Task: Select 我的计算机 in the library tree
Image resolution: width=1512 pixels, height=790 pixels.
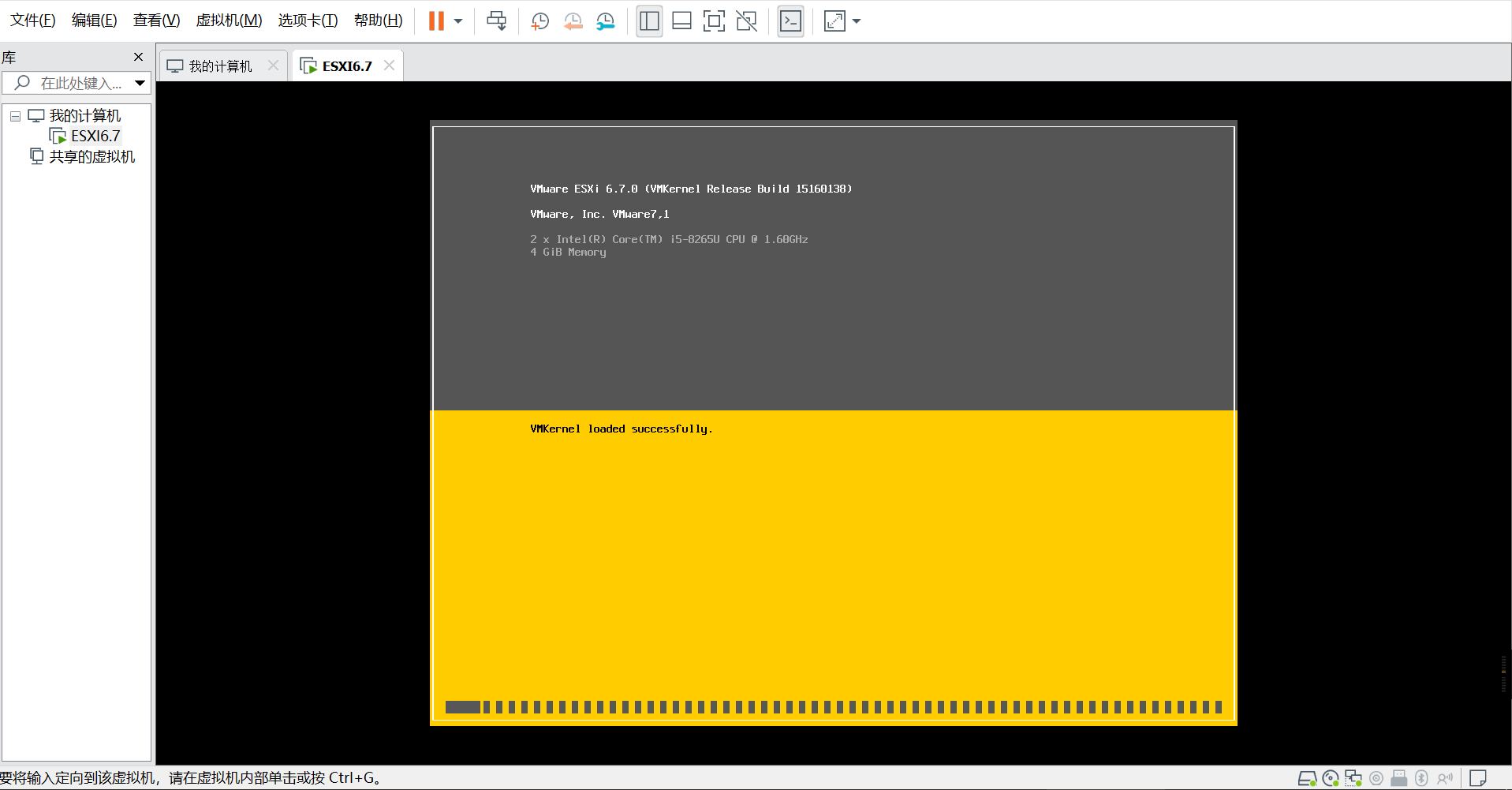Action: [84, 116]
